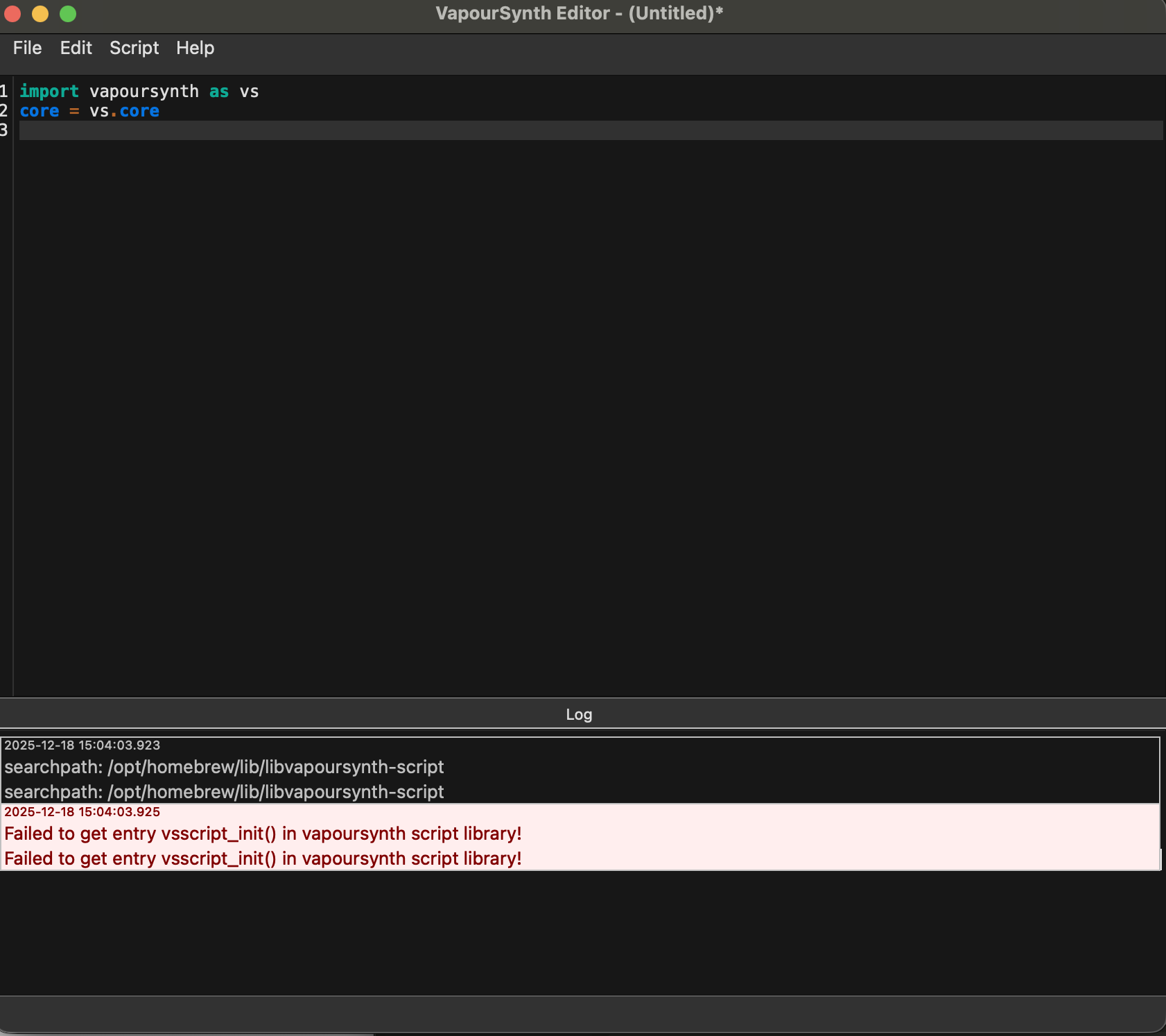
Task: Click the Log panel title bar
Action: pyautogui.click(x=579, y=714)
